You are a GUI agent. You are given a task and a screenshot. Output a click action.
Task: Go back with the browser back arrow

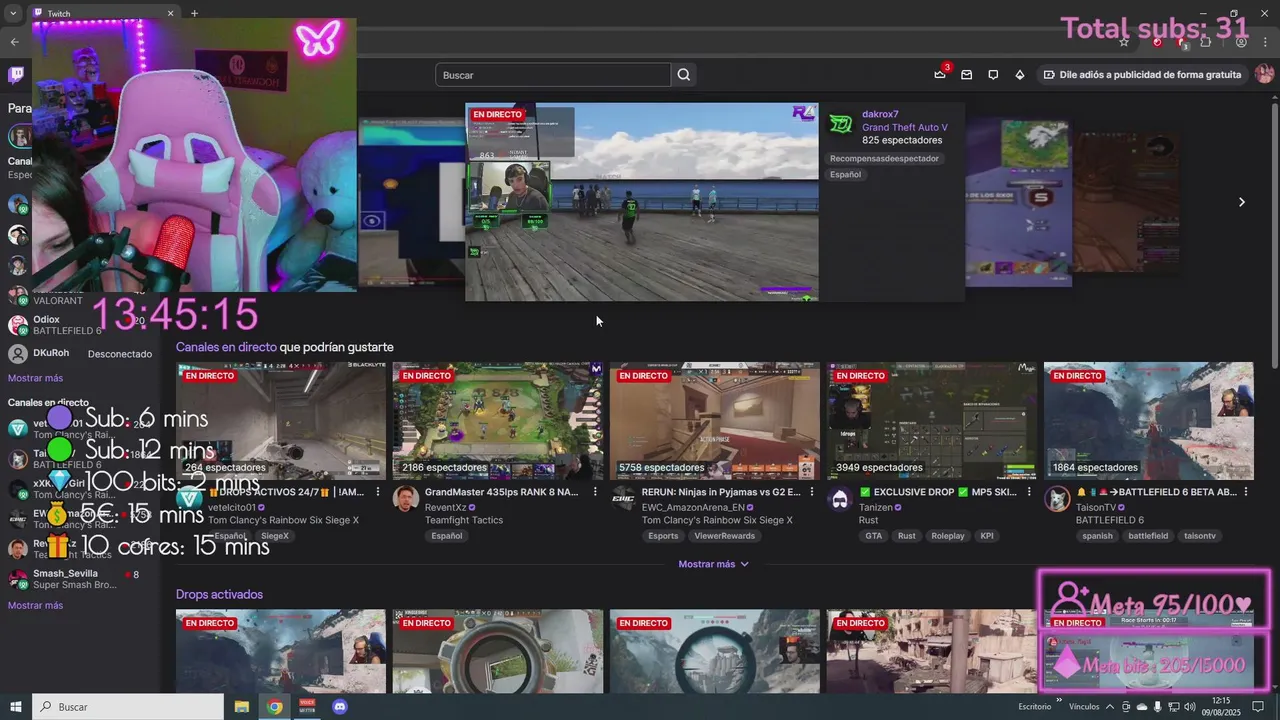tap(14, 42)
